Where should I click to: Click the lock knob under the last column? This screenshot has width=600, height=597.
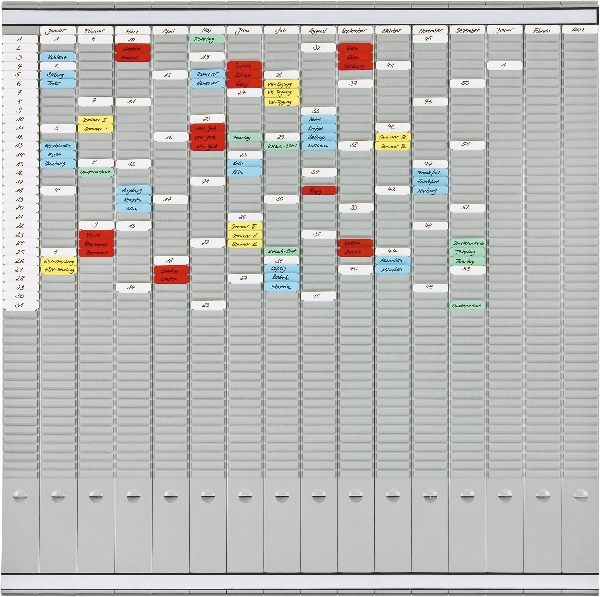[x=579, y=494]
